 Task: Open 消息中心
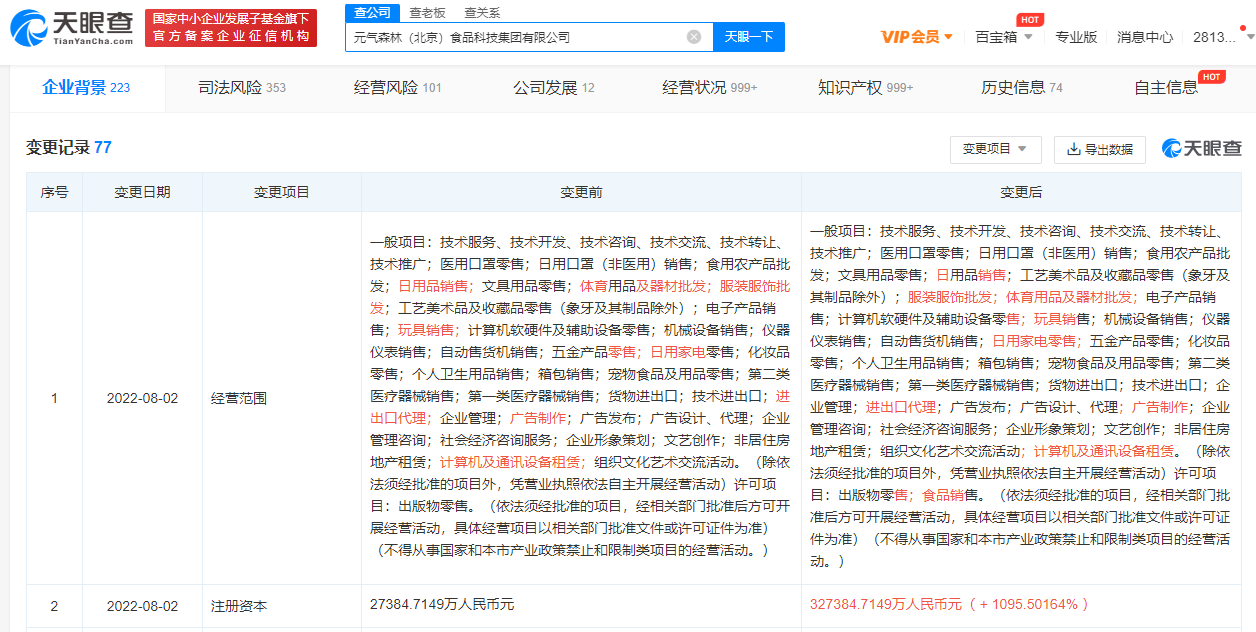coord(1145,37)
